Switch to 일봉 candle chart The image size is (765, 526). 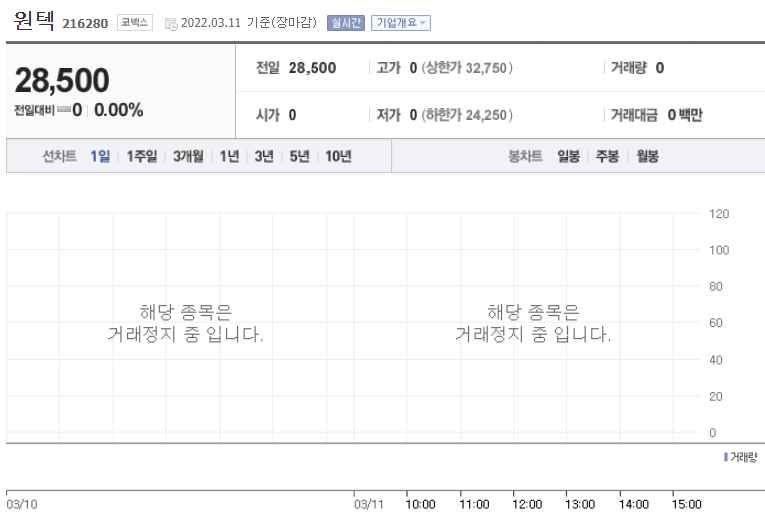(x=568, y=156)
